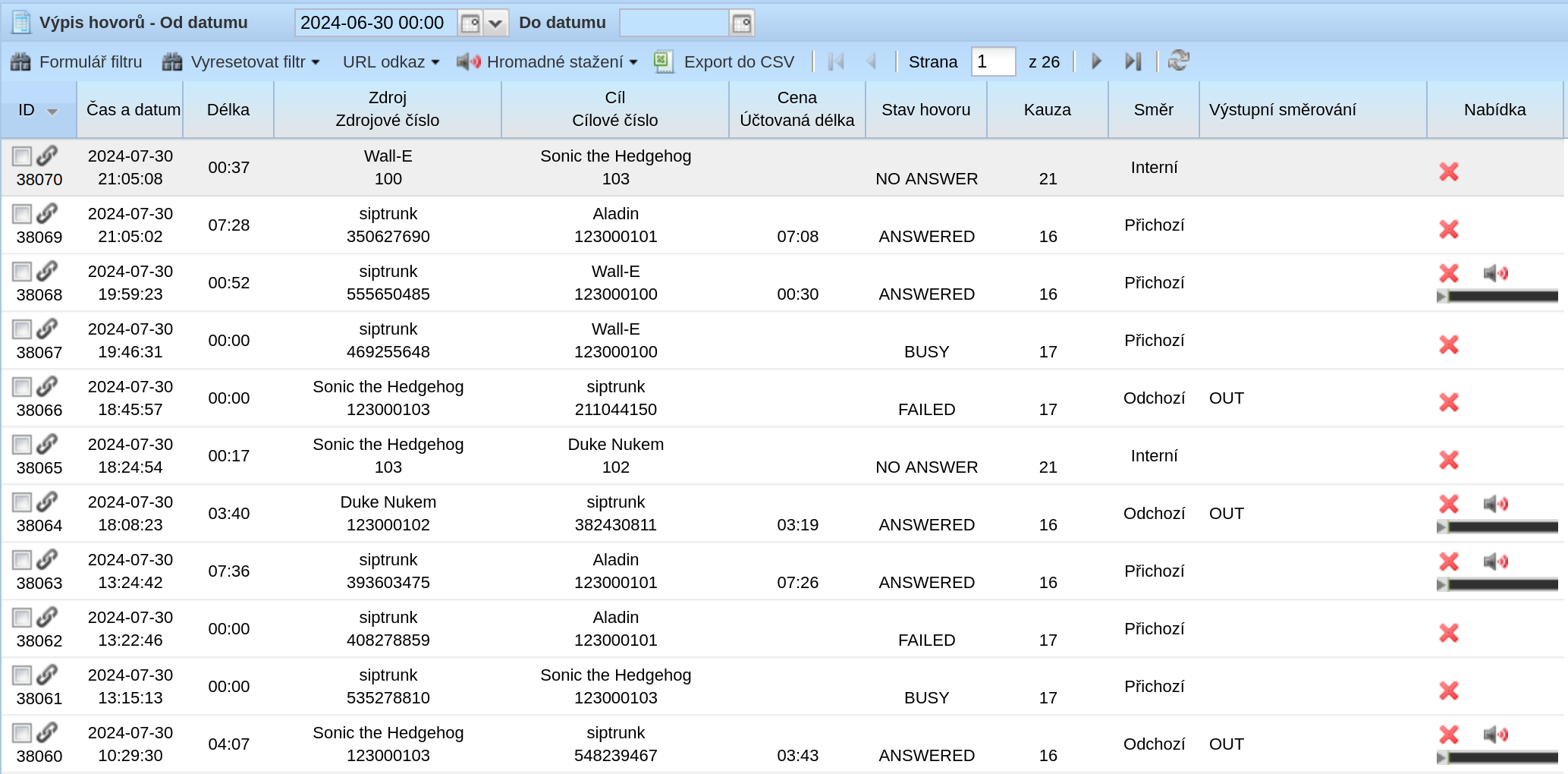The height and width of the screenshot is (774, 1568).
Task: Sort by Výstupní směrování column
Action: [1313, 110]
